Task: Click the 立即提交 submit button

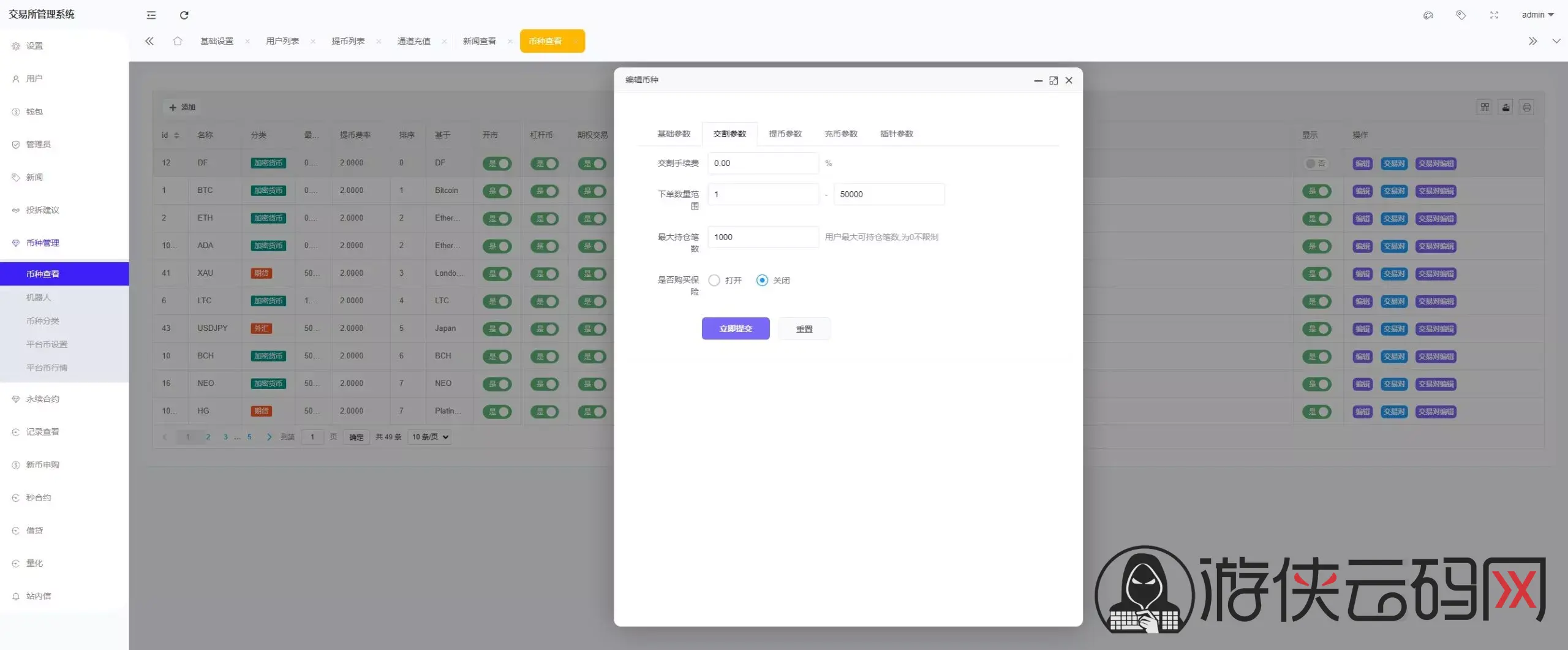Action: [735, 328]
